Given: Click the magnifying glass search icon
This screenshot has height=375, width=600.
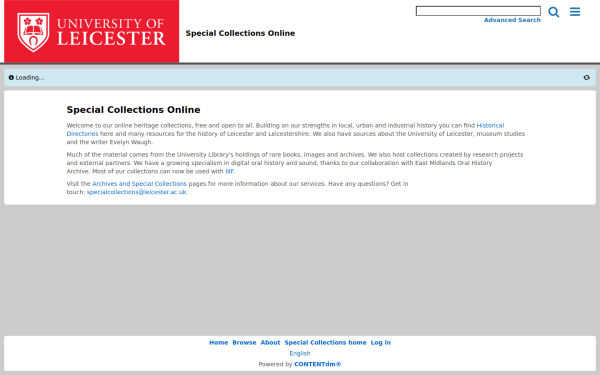Looking at the screenshot, I should 553,12.
